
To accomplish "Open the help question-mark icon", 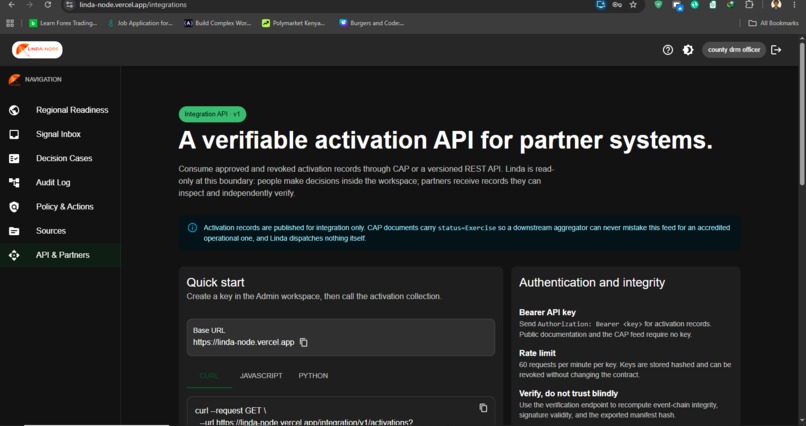I will (x=668, y=50).
